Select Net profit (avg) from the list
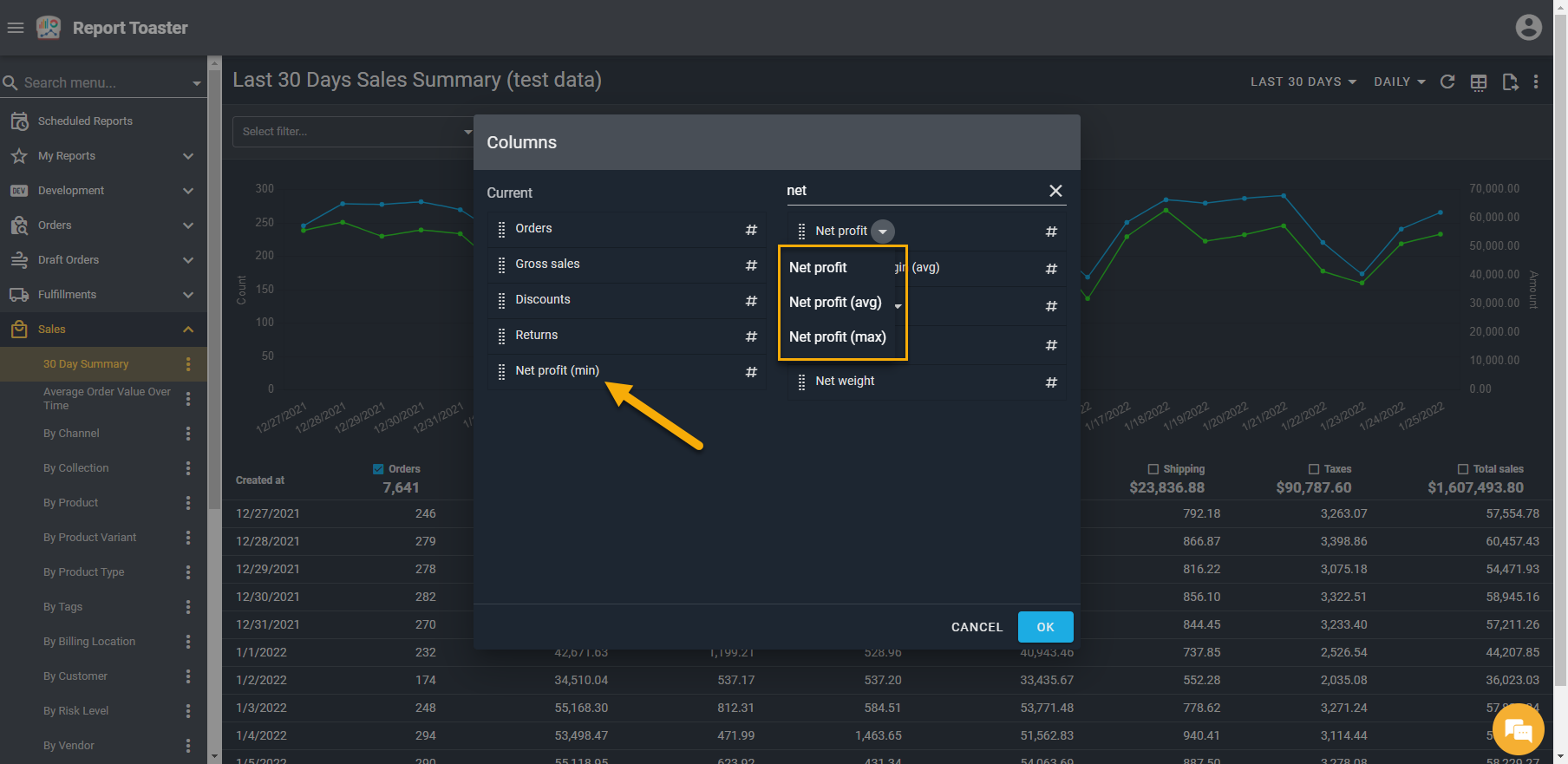 pos(835,302)
